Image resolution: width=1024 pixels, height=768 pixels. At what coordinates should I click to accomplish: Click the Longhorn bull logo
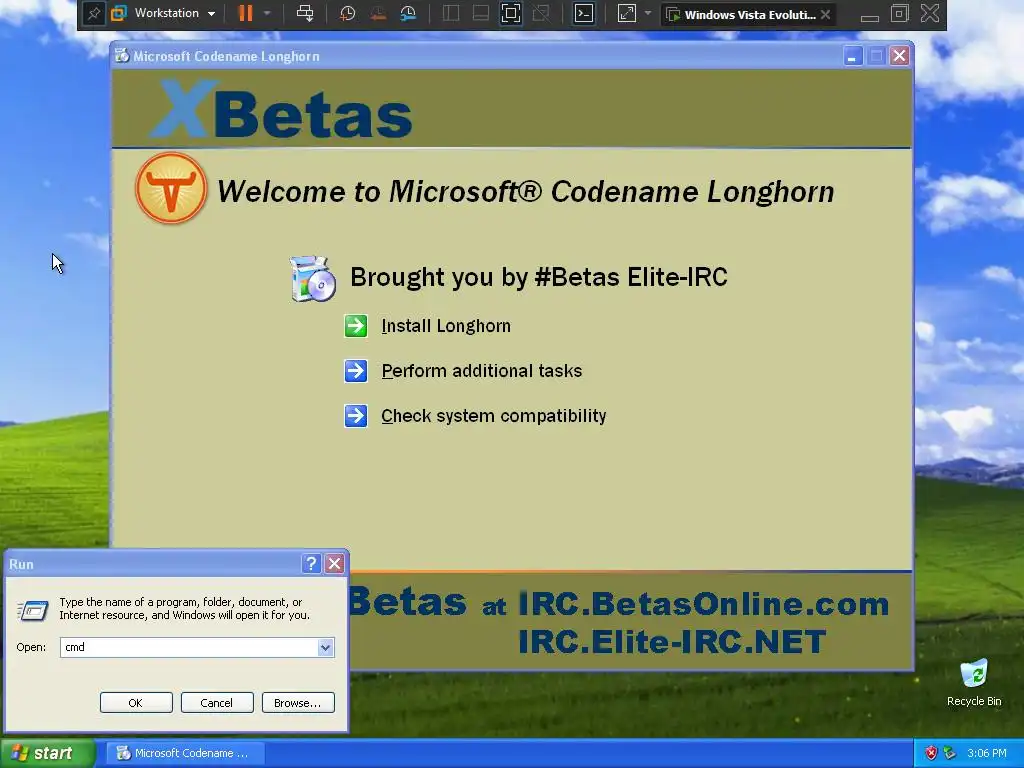coord(171,188)
